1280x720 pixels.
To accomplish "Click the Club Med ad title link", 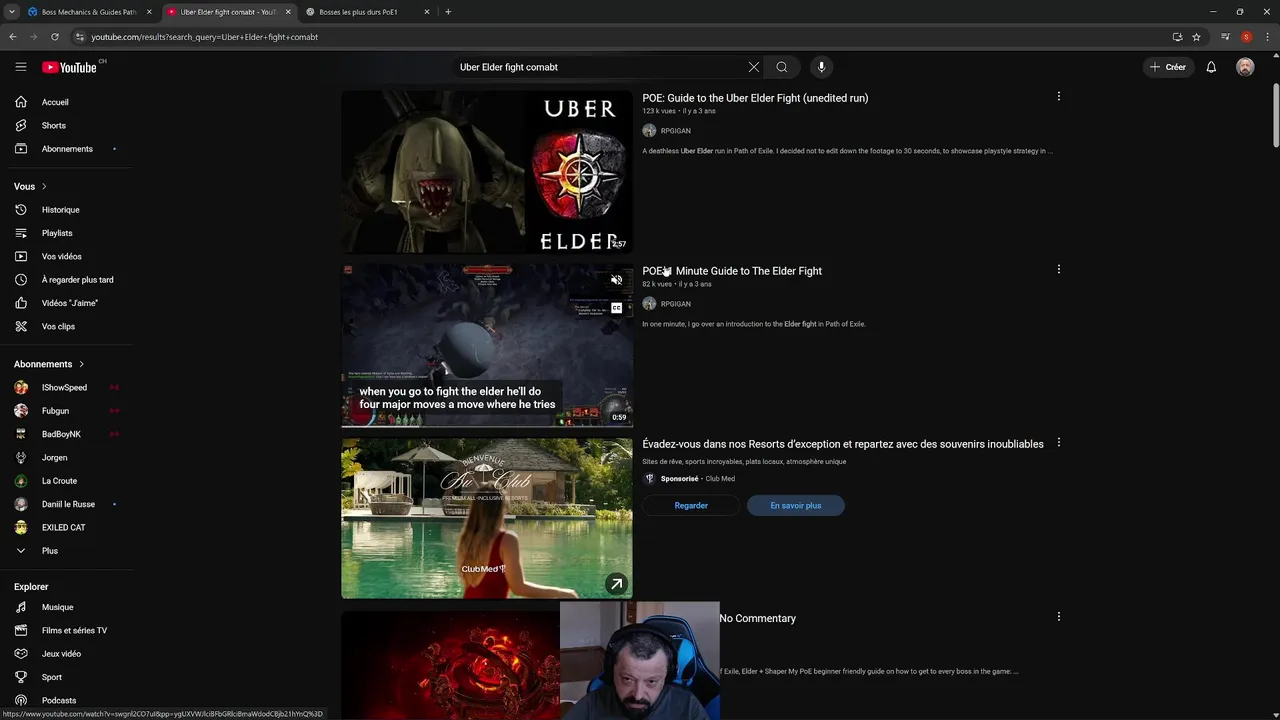I will pos(843,444).
